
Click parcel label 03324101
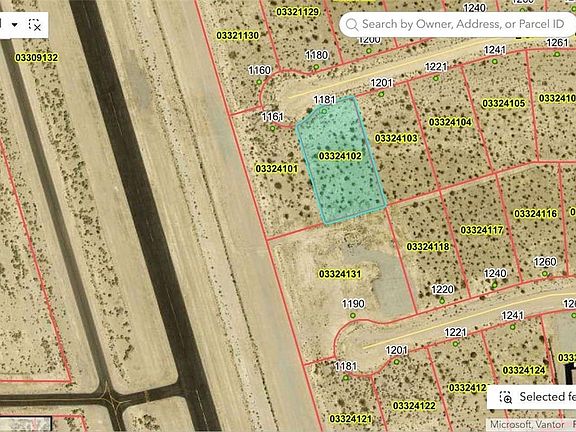tap(277, 169)
